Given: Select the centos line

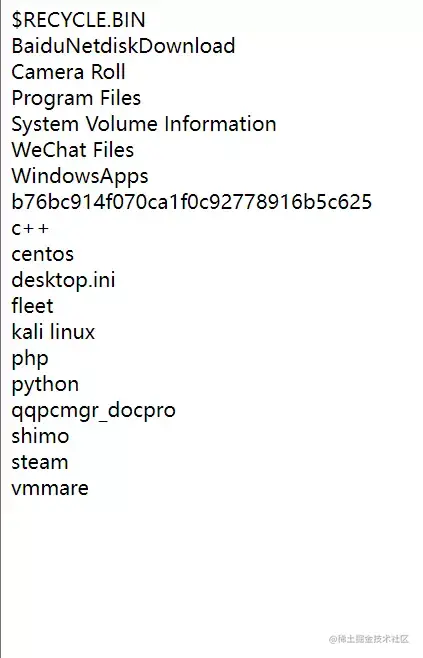Looking at the screenshot, I should [43, 254].
